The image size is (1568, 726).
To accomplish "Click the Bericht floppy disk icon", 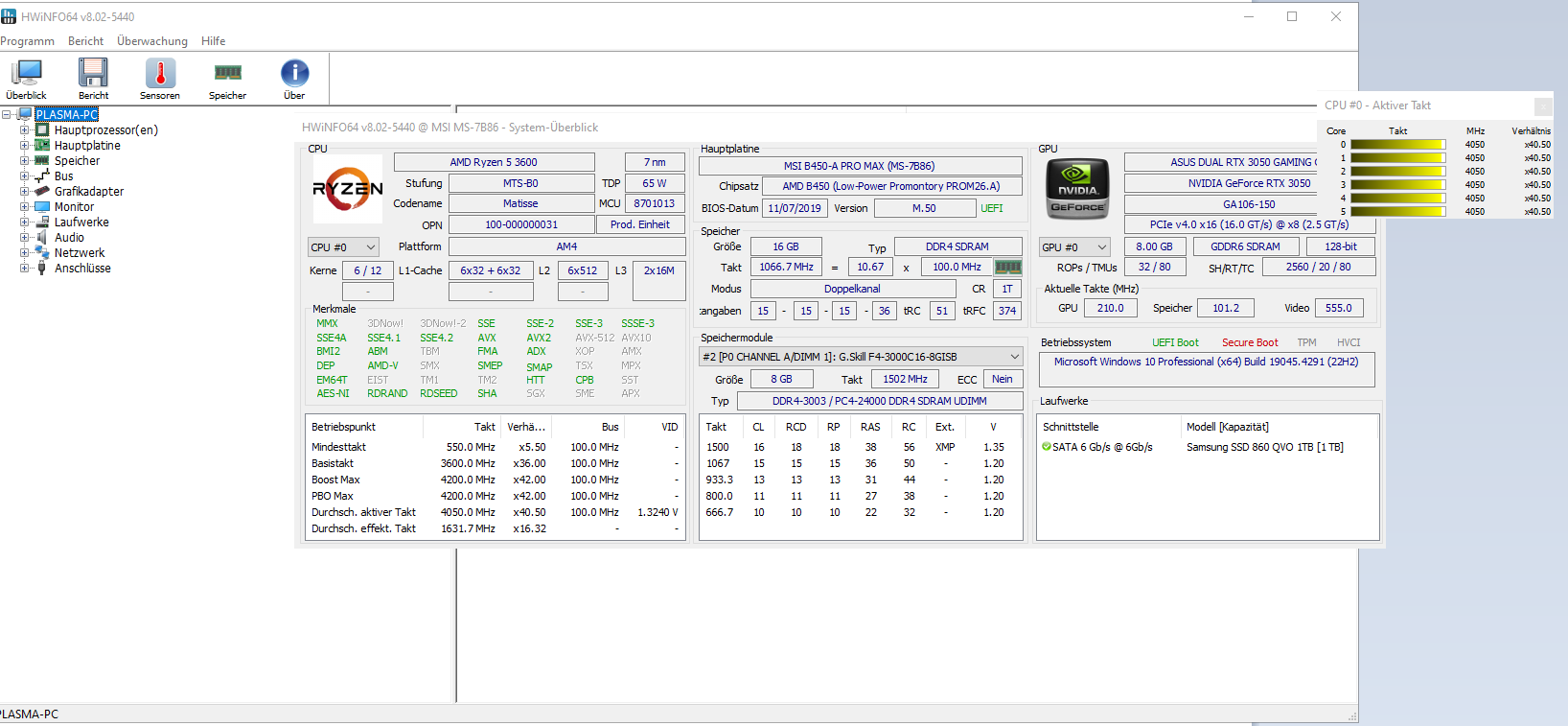I will (93, 73).
